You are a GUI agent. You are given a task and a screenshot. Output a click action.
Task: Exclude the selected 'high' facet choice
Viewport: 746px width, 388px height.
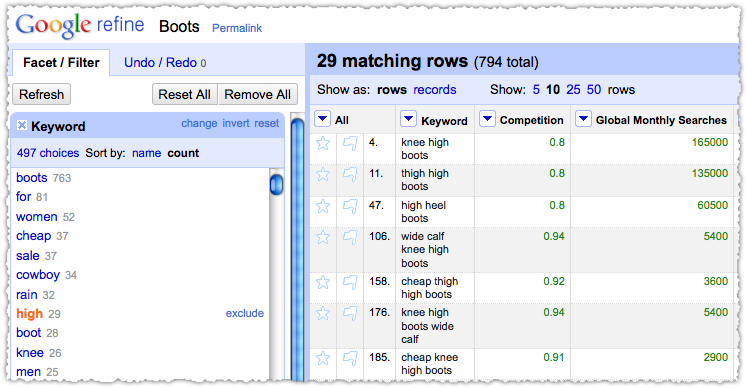click(245, 313)
